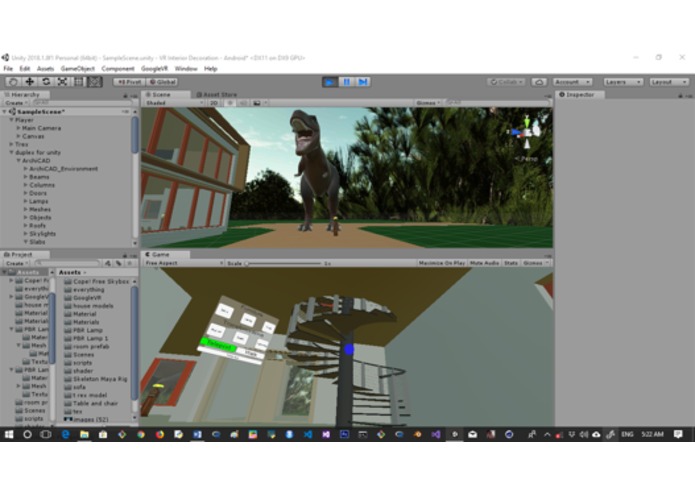Click the Hierarchy panel lock icon
695x494 pixels.
[x=125, y=96]
